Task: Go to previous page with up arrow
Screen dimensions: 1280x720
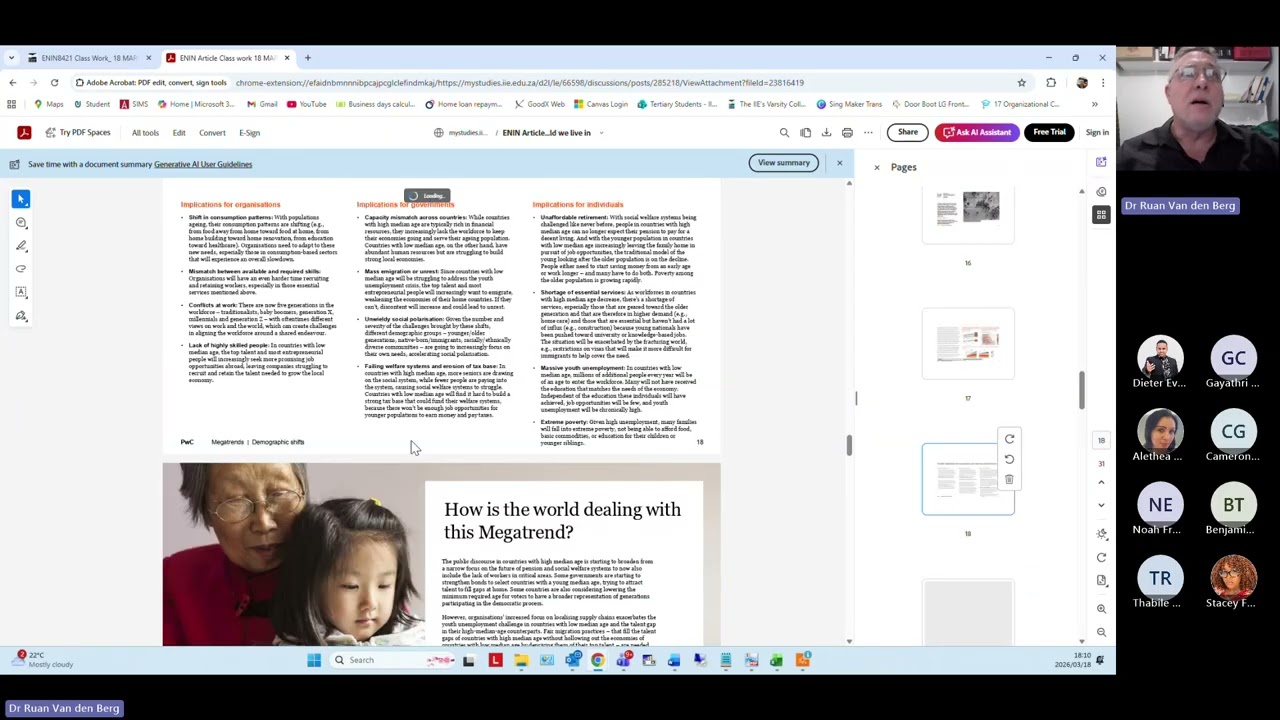Action: (x=1101, y=483)
